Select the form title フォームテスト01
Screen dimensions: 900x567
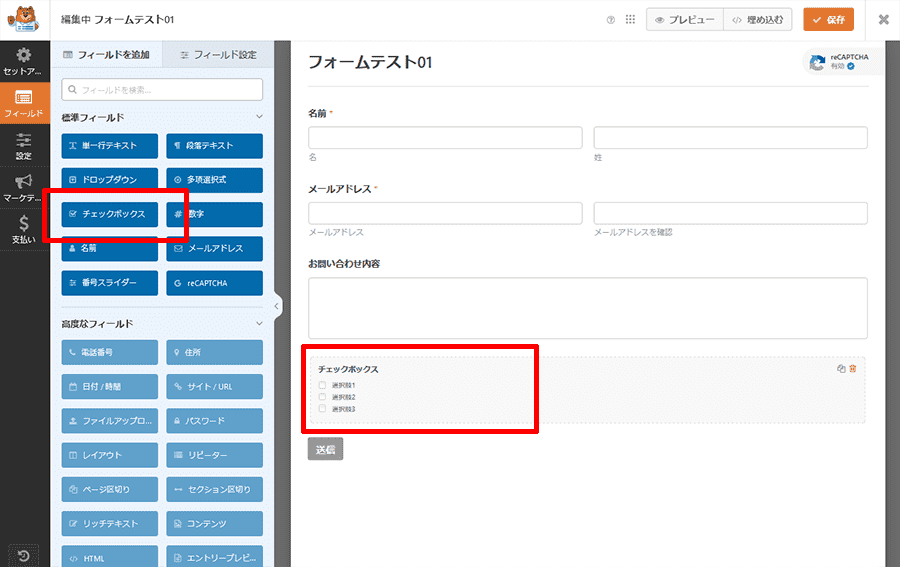point(370,62)
